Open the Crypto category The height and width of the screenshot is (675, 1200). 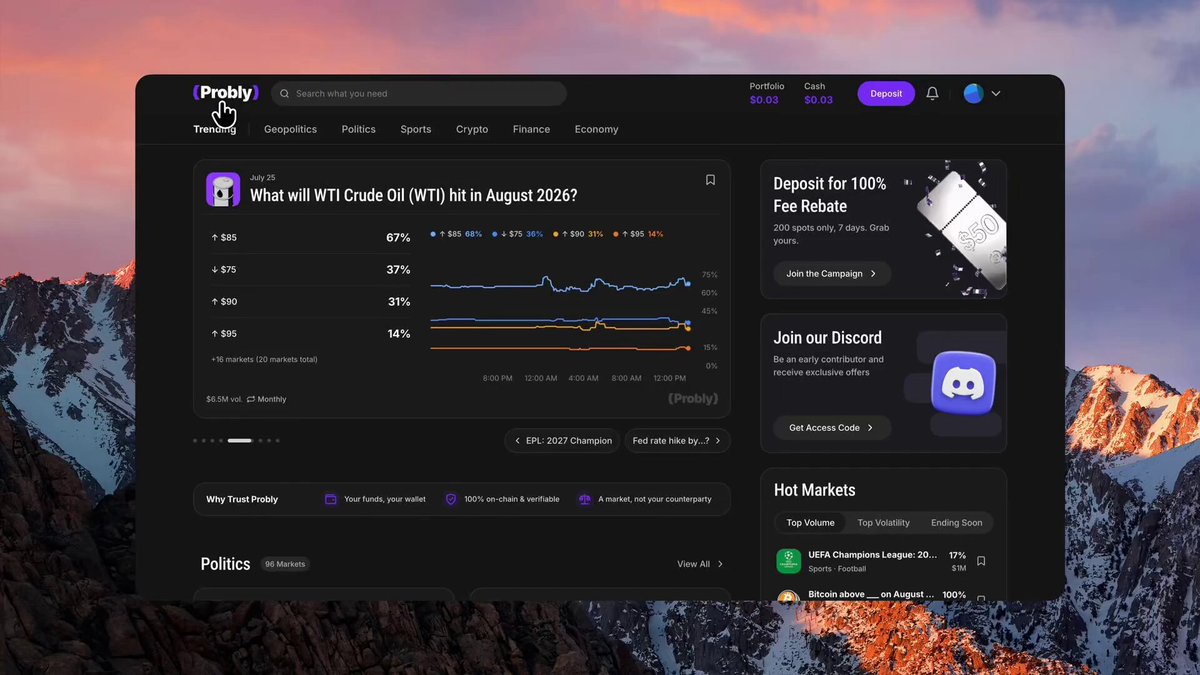[472, 129]
